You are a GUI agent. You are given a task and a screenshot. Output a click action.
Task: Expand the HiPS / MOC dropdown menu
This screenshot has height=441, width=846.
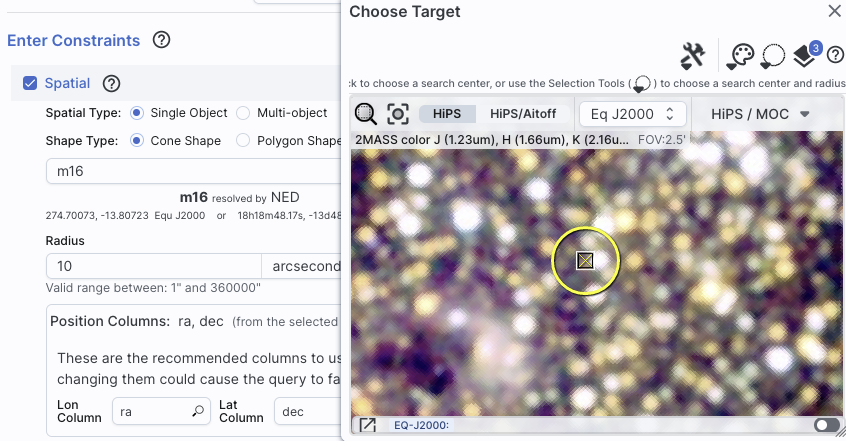tap(760, 114)
